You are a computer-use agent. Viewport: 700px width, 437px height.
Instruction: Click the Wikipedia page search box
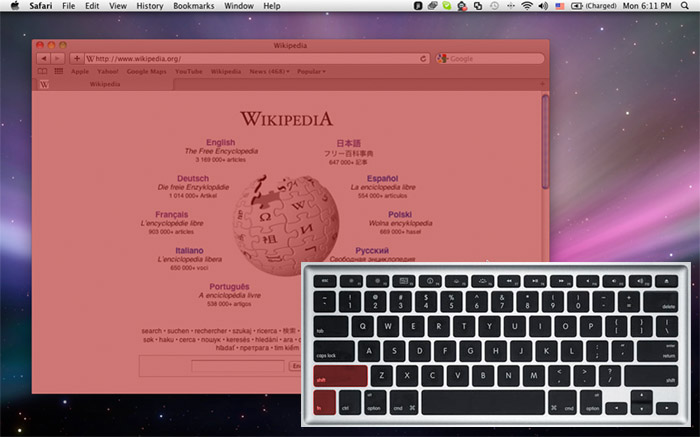pos(238,366)
